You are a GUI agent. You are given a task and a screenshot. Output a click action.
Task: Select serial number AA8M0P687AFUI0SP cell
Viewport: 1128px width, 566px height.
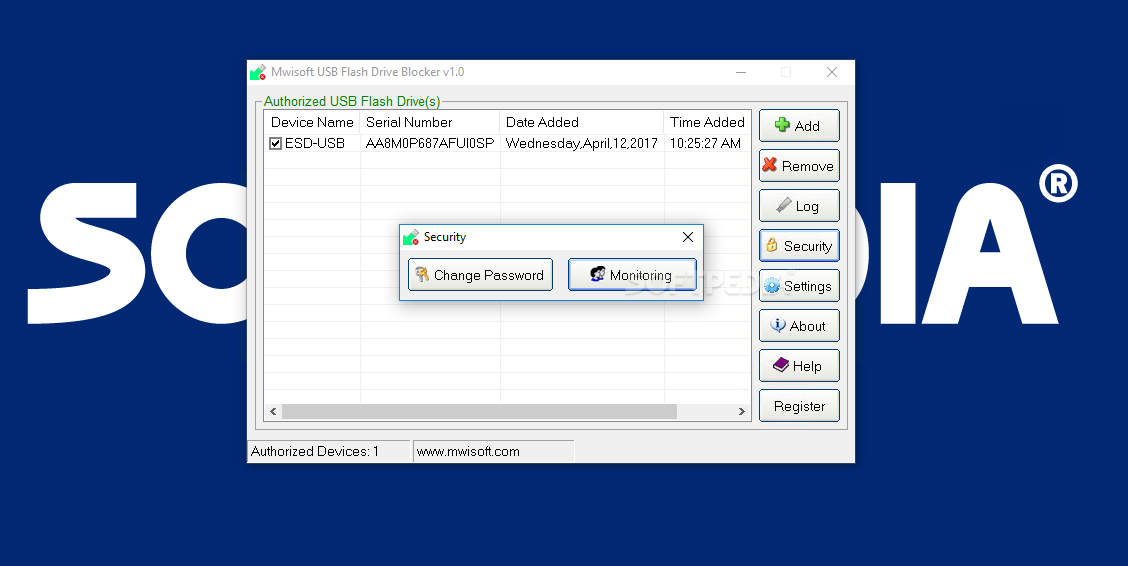coord(429,143)
